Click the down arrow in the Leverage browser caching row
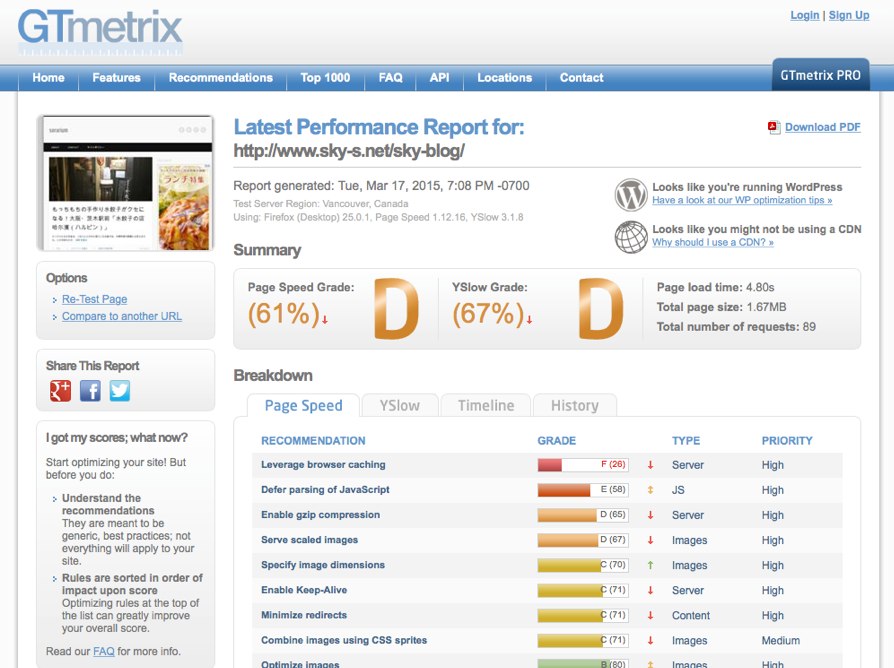 (x=650, y=465)
